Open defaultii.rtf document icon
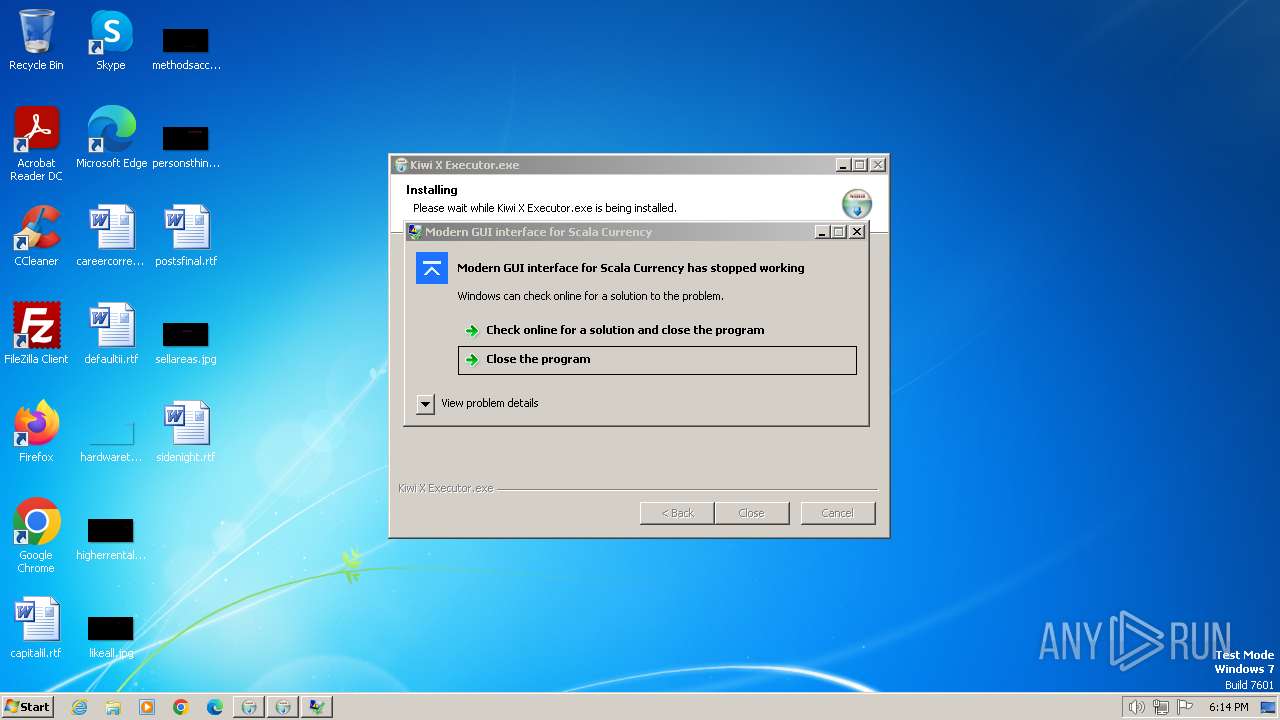The width and height of the screenshot is (1280, 720). click(111, 334)
